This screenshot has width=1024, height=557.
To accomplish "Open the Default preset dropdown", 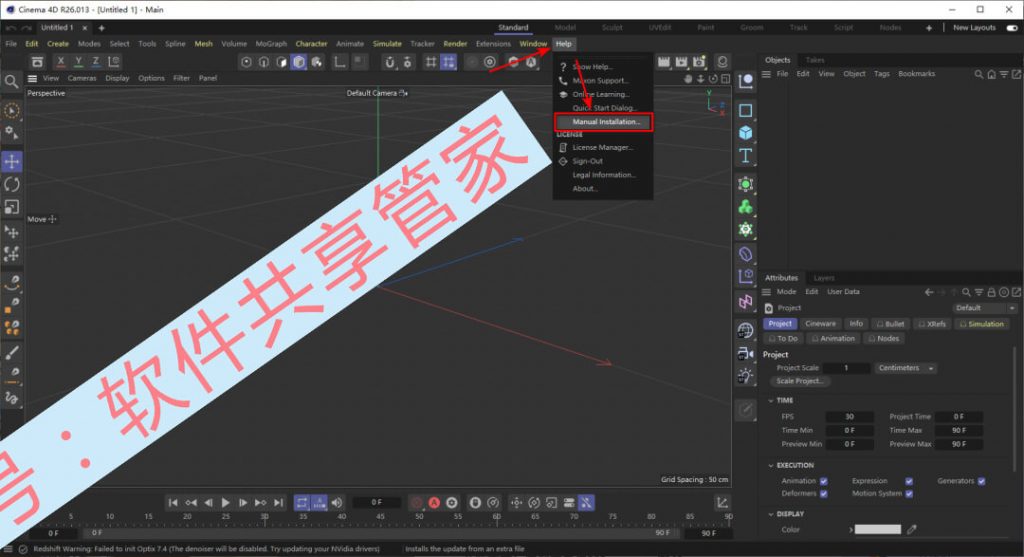I will coord(984,308).
